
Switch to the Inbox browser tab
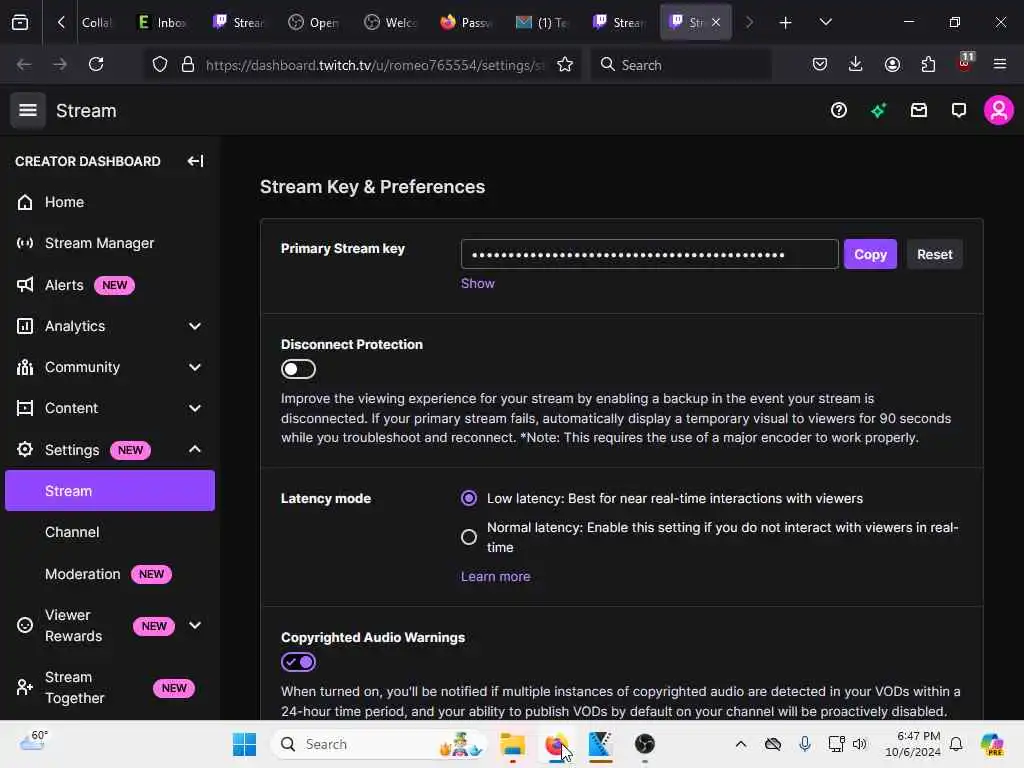163,22
